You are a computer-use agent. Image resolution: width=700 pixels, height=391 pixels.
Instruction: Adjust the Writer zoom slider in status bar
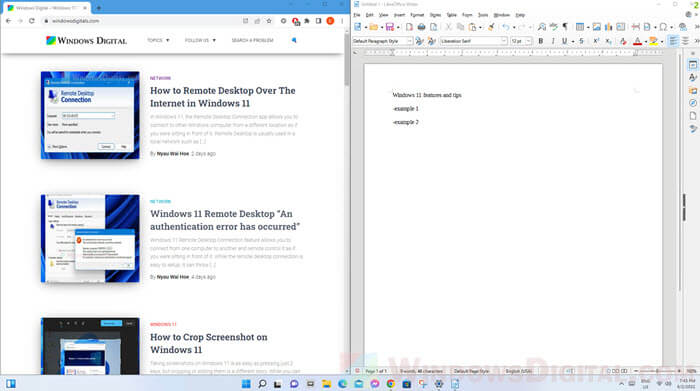(x=658, y=371)
